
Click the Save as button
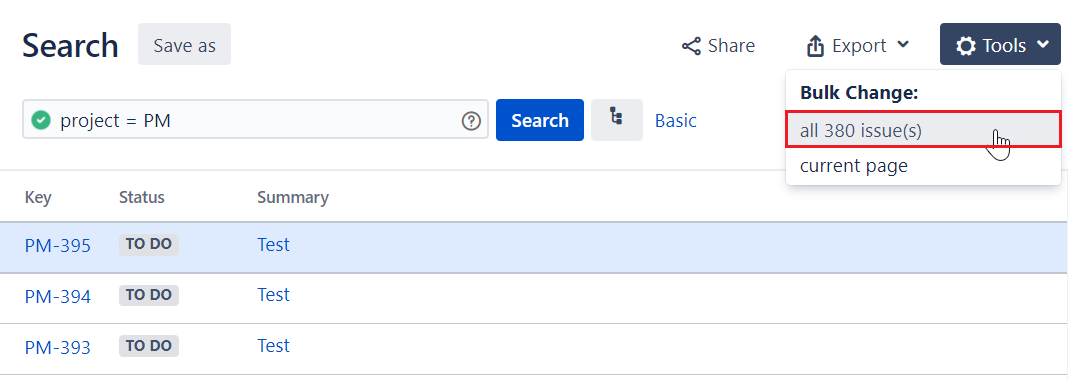(x=185, y=45)
